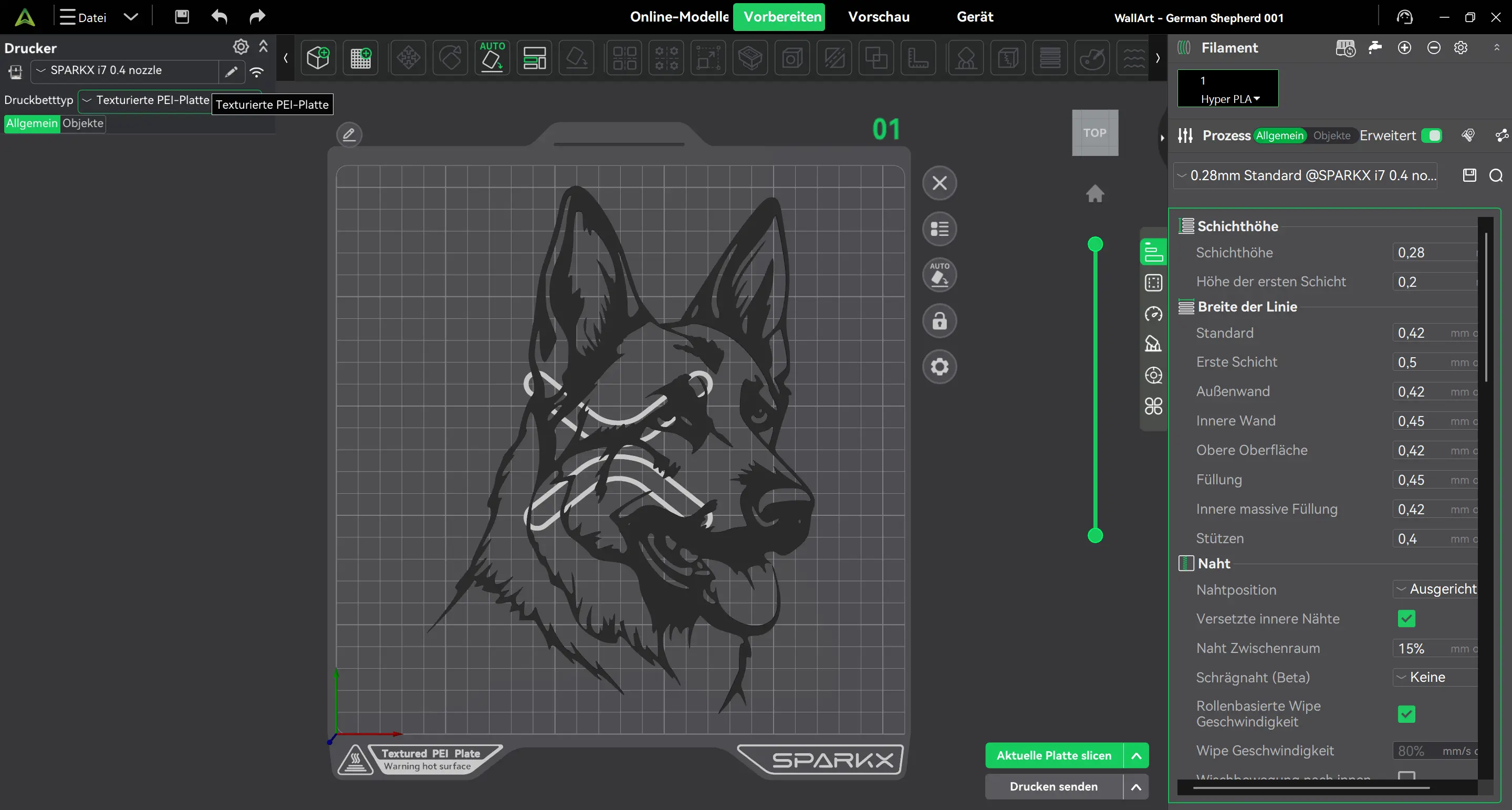Screen dimensions: 1512x810
Task: Open the flushing volumes faucet icon
Action: click(x=1374, y=48)
